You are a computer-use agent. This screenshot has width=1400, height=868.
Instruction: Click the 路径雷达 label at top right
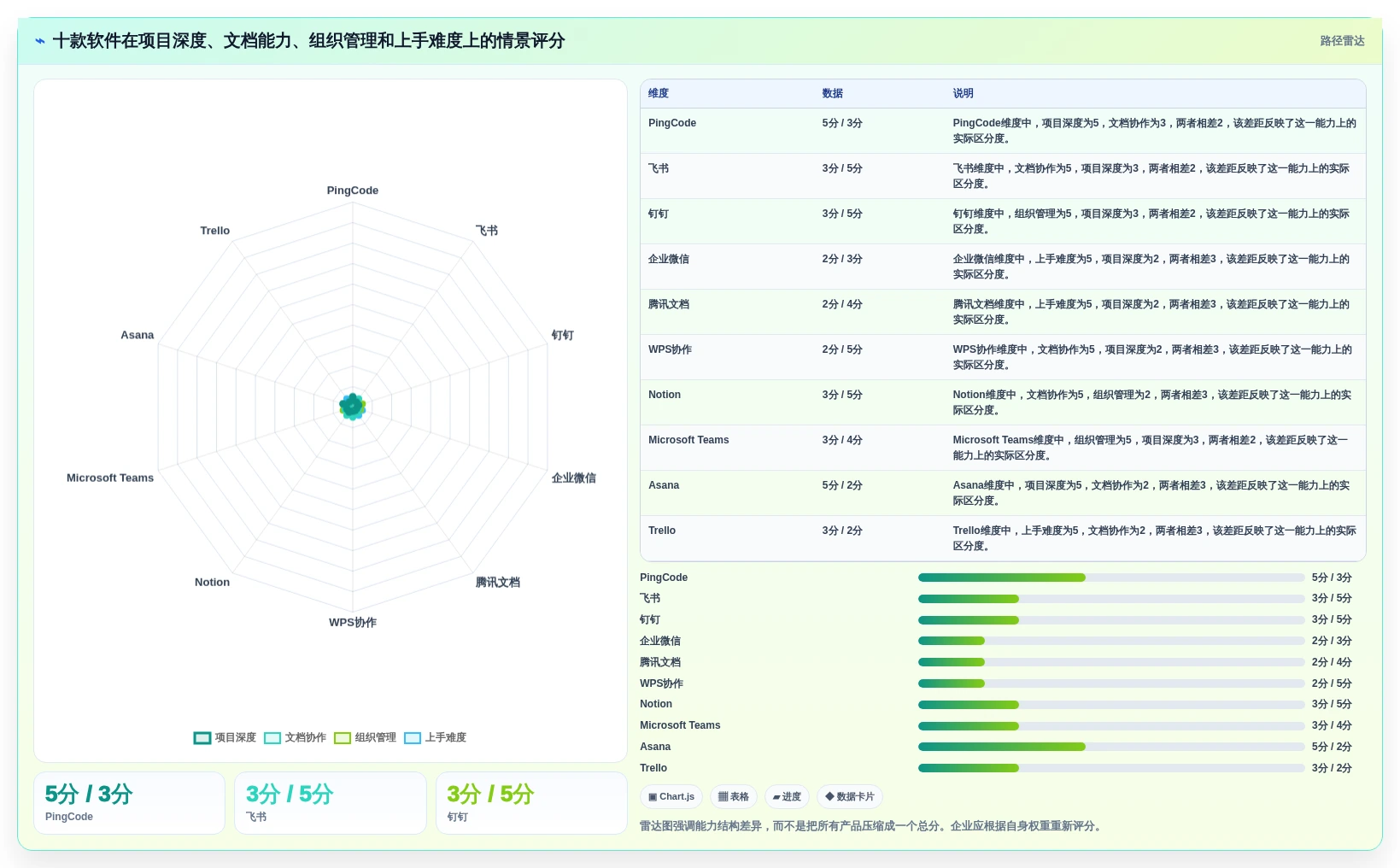coord(1342,41)
